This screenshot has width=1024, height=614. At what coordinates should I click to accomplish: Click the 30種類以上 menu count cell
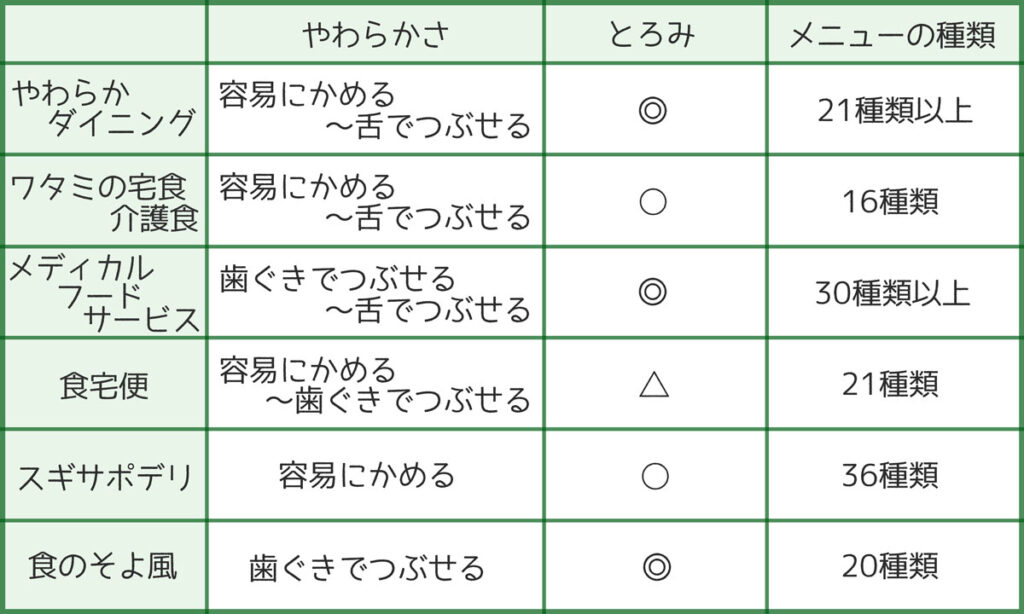894,293
